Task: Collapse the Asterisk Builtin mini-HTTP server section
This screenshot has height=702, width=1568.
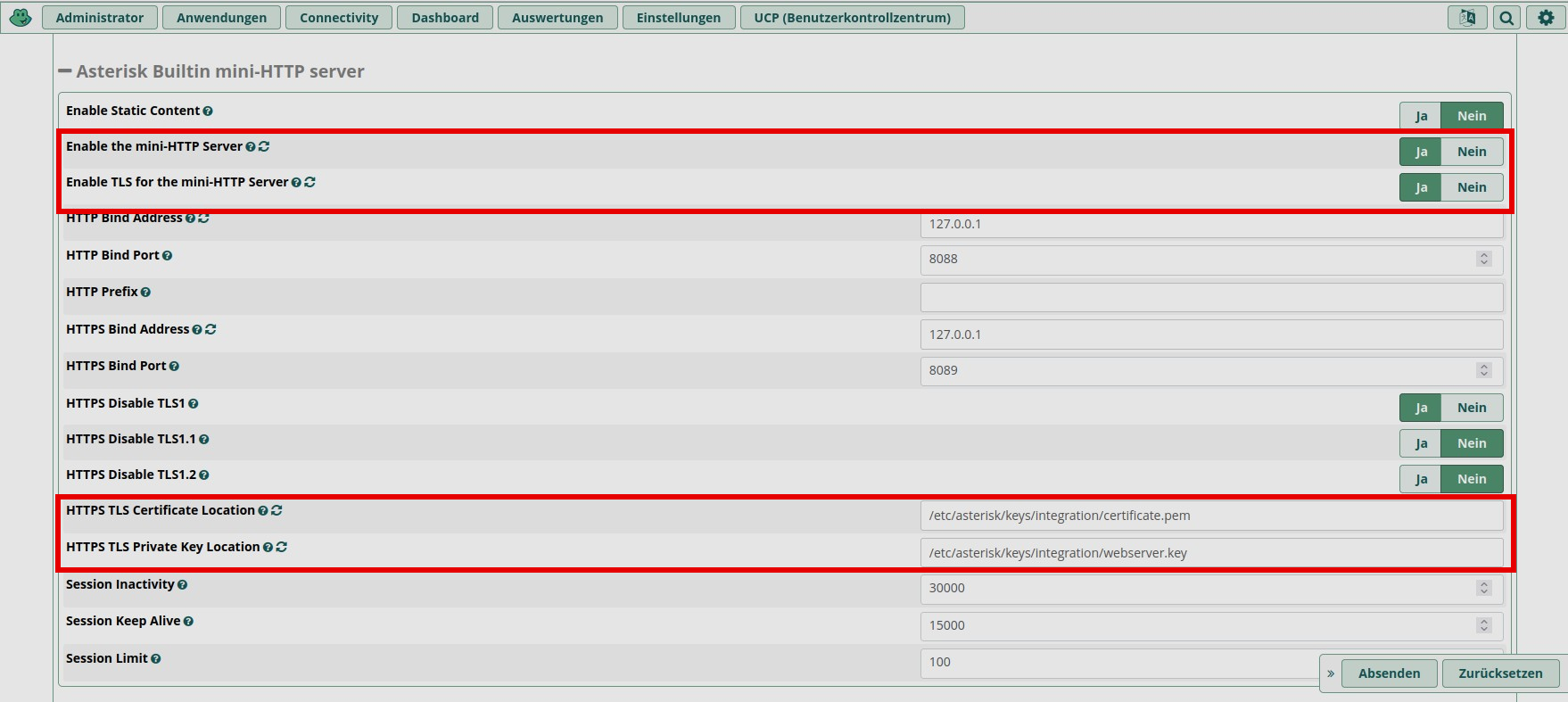Action: [65, 71]
